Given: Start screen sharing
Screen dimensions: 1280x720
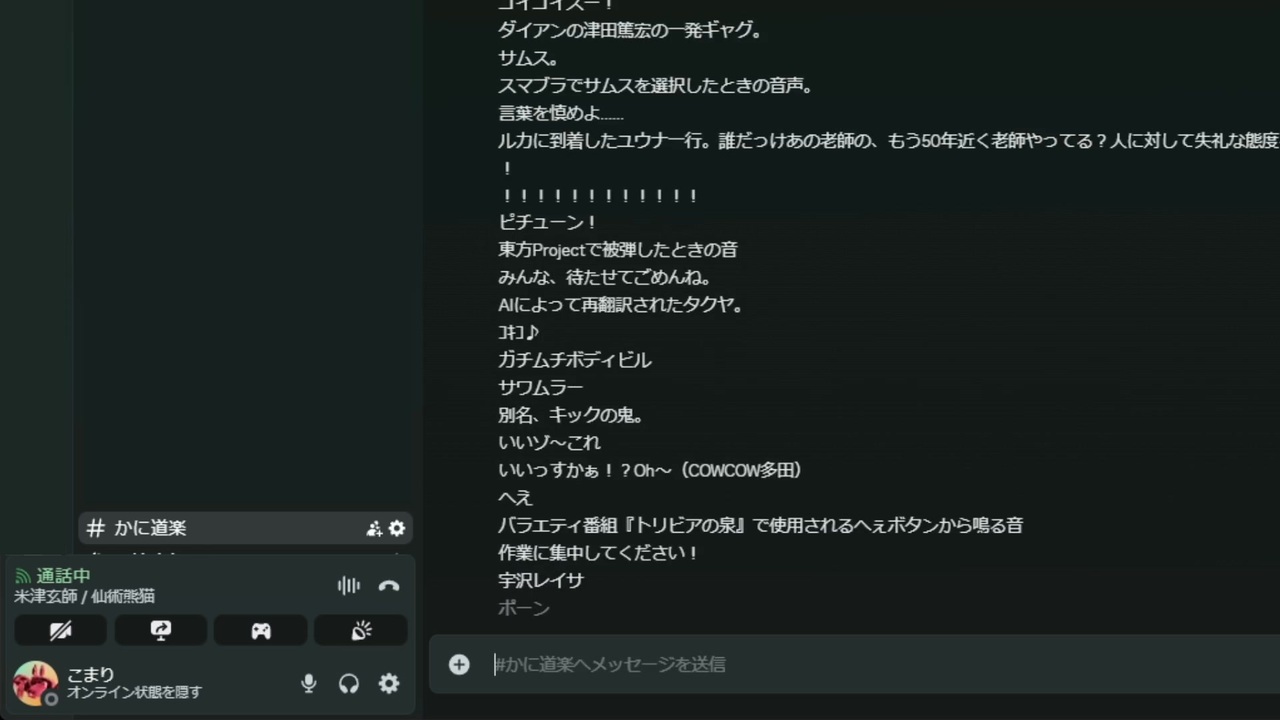Looking at the screenshot, I should click(161, 630).
